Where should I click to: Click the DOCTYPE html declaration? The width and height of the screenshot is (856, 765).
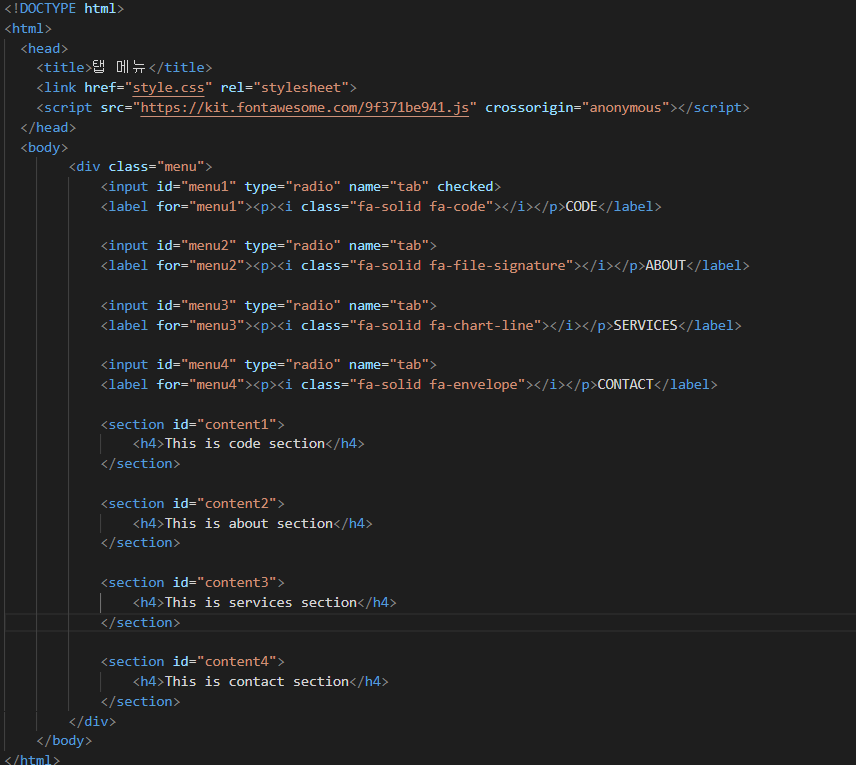click(64, 9)
